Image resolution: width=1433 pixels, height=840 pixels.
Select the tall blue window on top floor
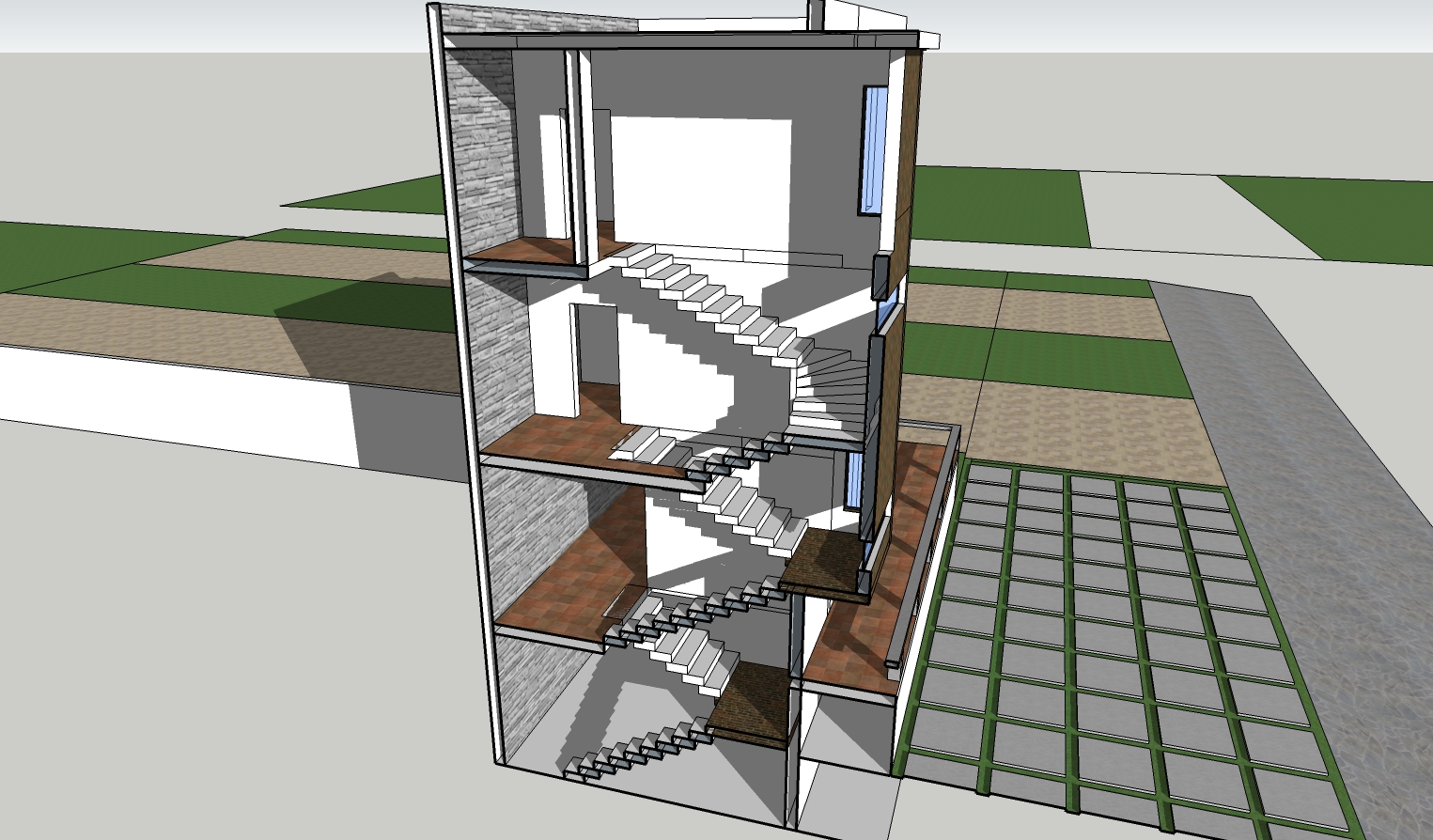(x=873, y=151)
